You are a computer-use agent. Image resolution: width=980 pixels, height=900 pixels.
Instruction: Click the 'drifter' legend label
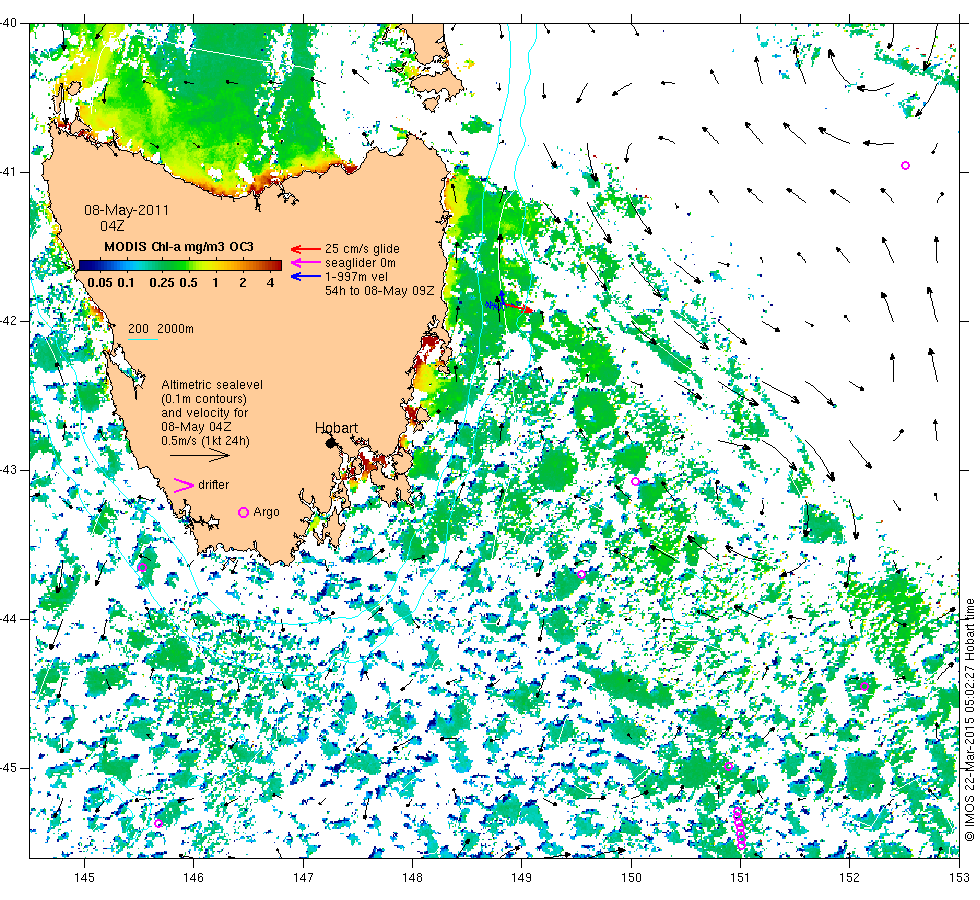[x=214, y=485]
